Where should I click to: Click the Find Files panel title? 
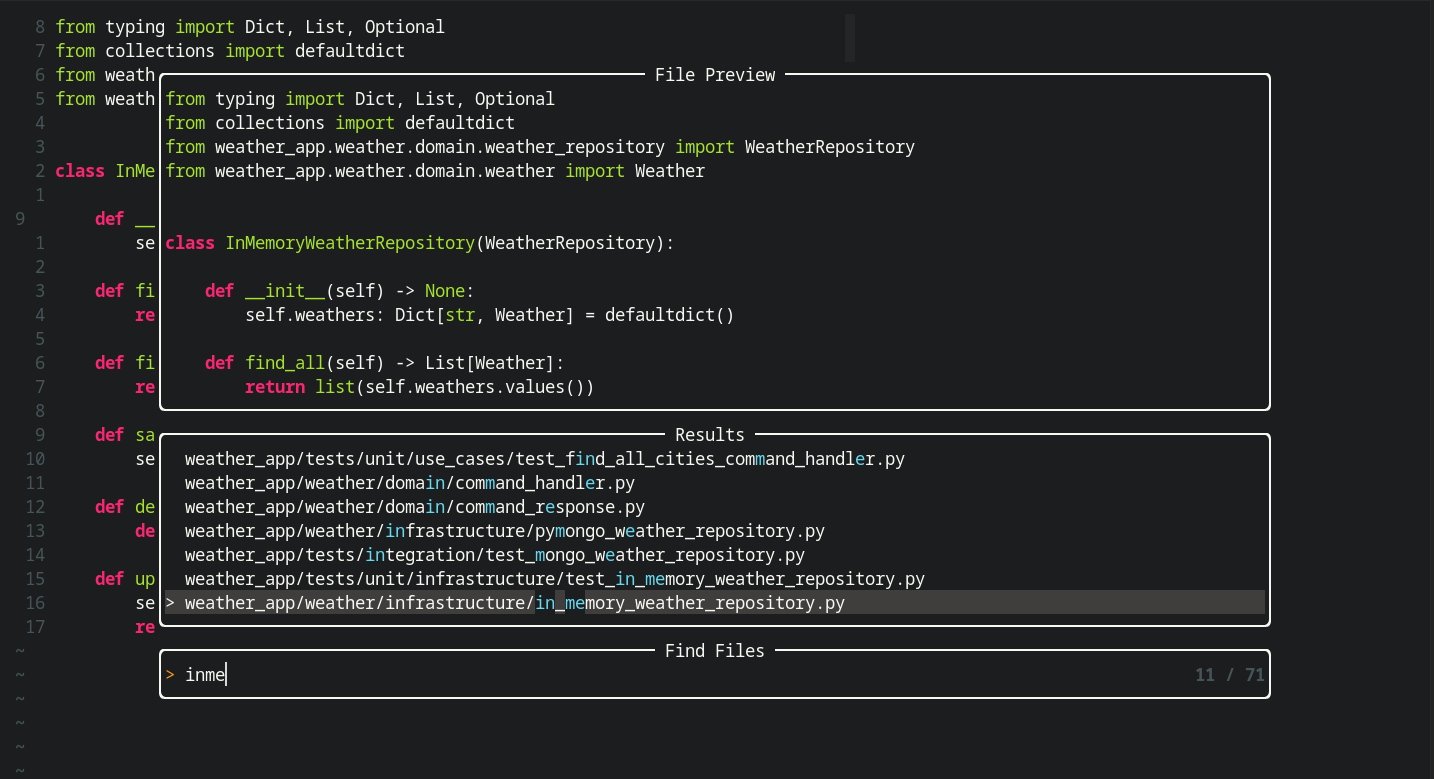[714, 651]
